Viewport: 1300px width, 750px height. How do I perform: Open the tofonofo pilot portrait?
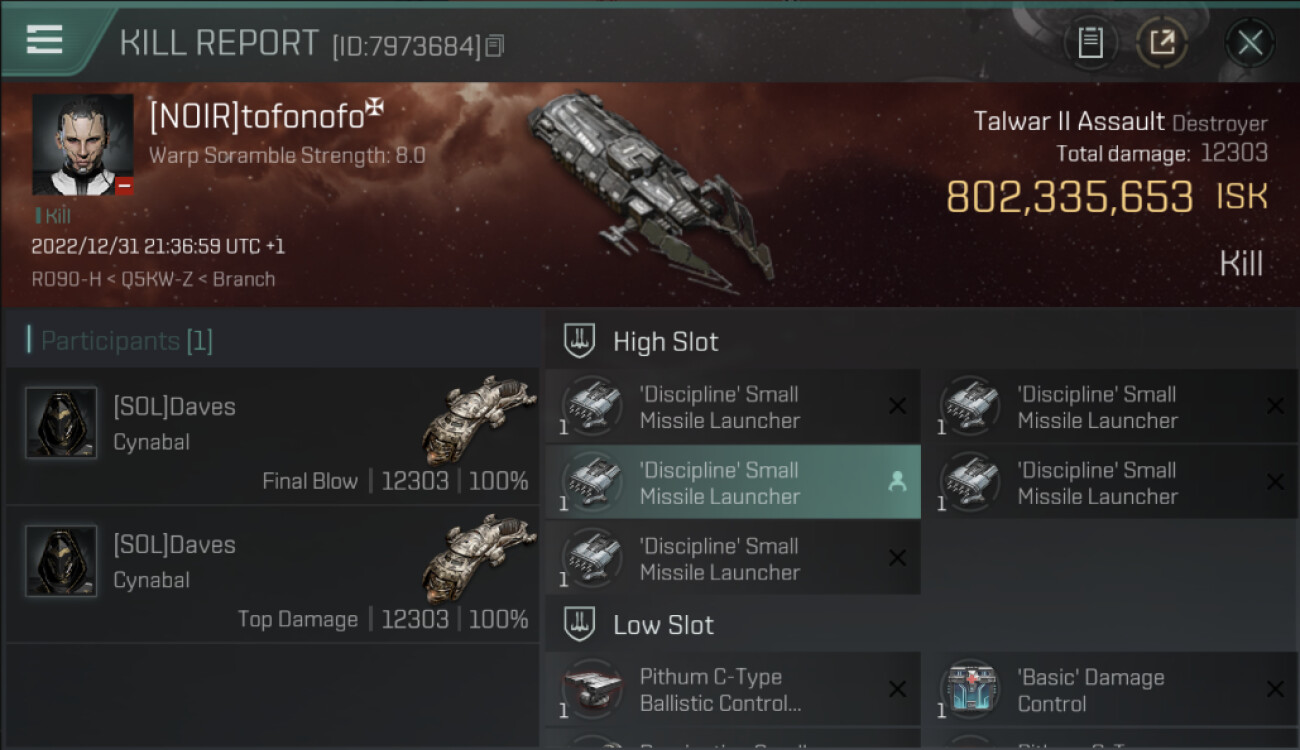(x=82, y=144)
